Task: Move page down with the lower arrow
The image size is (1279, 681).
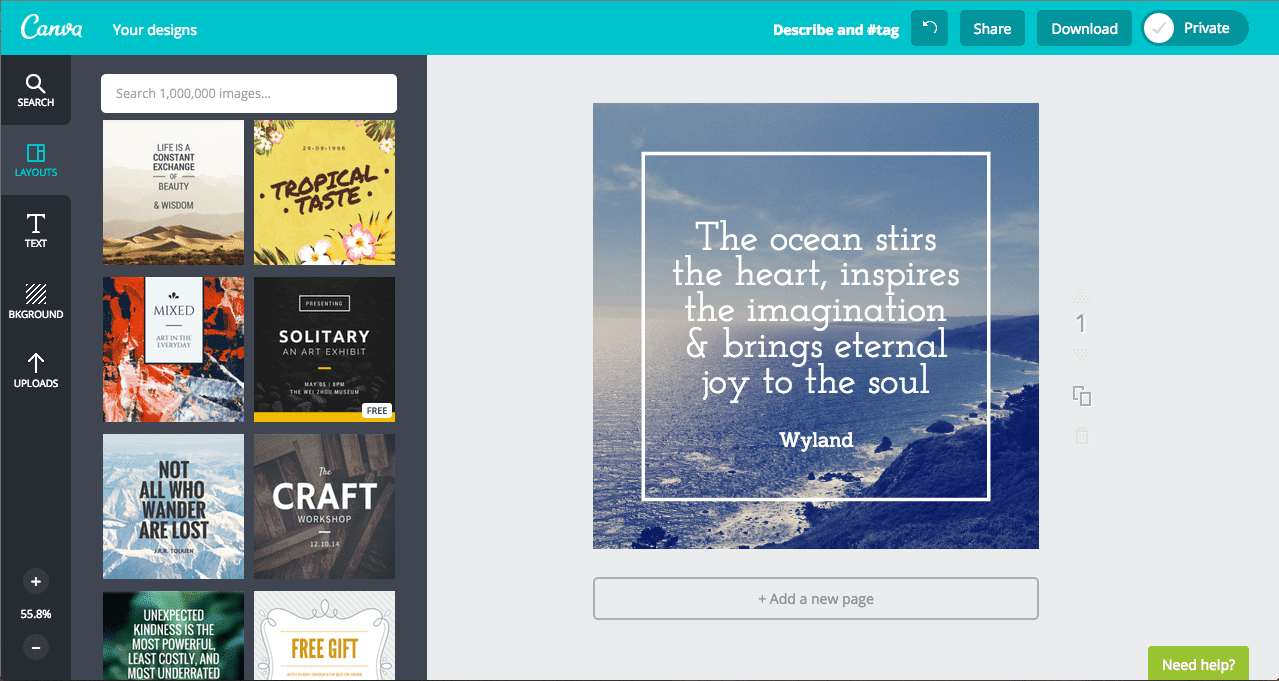Action: (1081, 352)
